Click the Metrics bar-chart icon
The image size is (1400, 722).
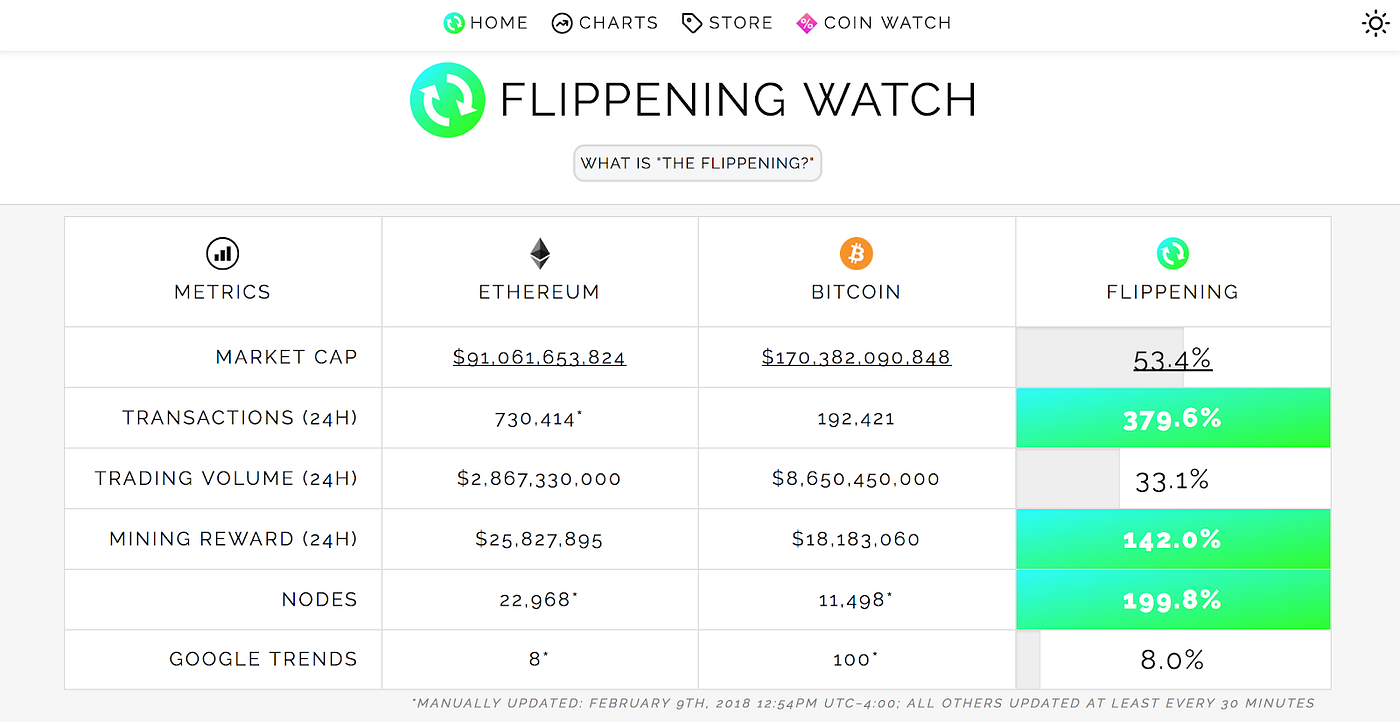pyautogui.click(x=222, y=253)
